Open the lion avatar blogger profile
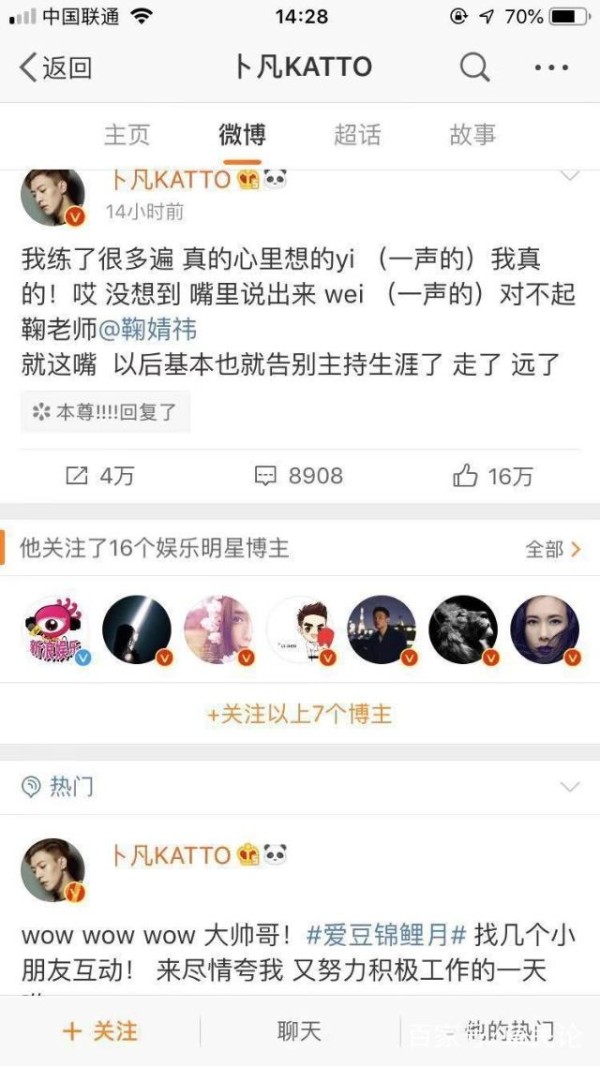 tap(463, 630)
